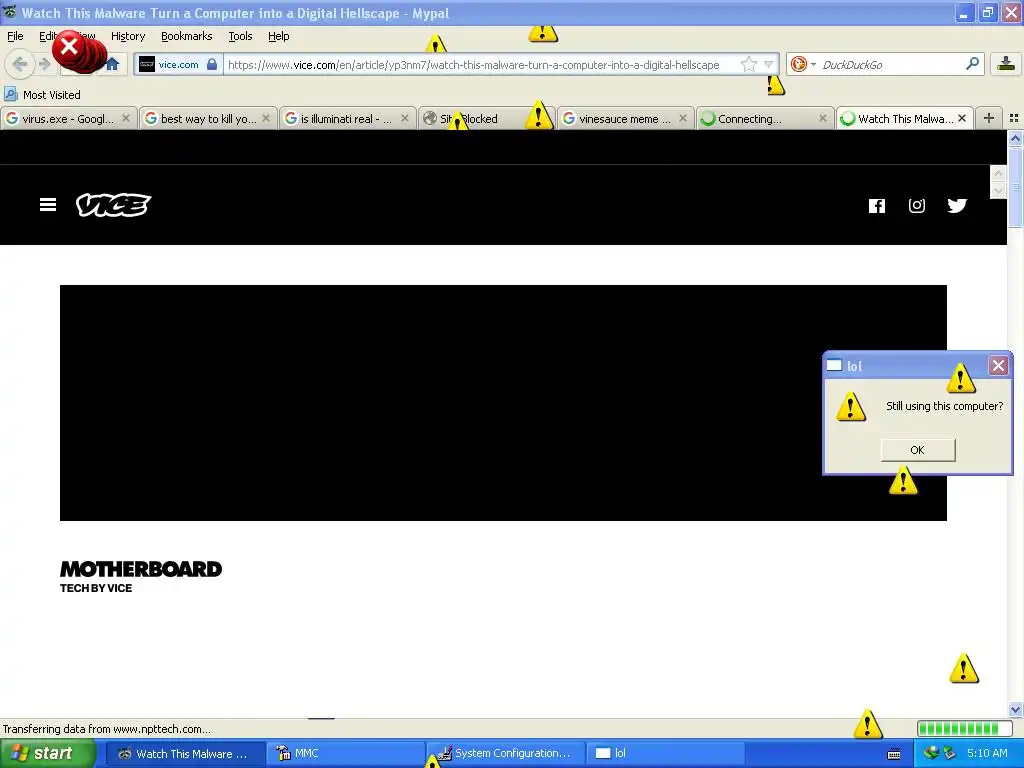Switch to 'is illuminati real' tab
Screen dimensions: 1024x768
(x=347, y=118)
